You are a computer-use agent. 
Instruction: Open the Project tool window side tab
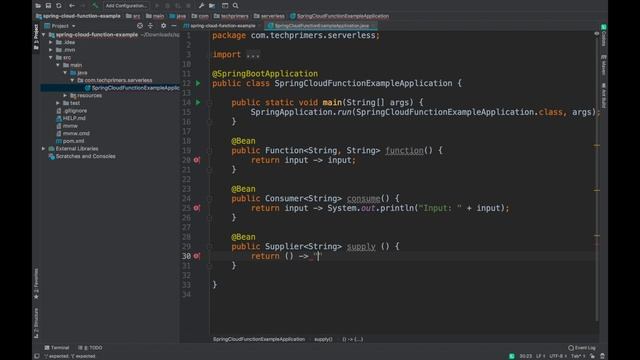tap(36, 37)
